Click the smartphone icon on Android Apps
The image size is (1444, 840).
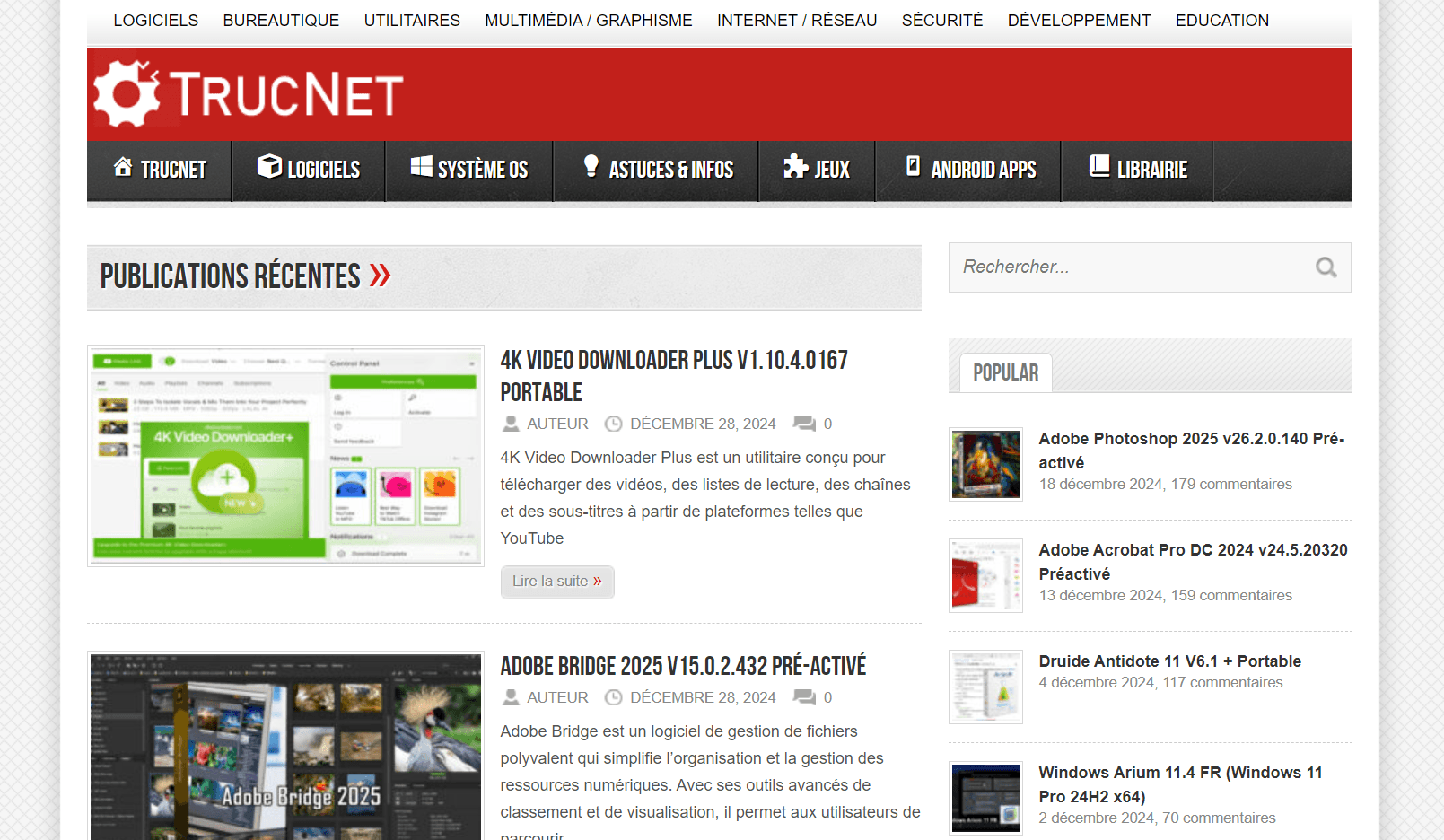(x=913, y=167)
